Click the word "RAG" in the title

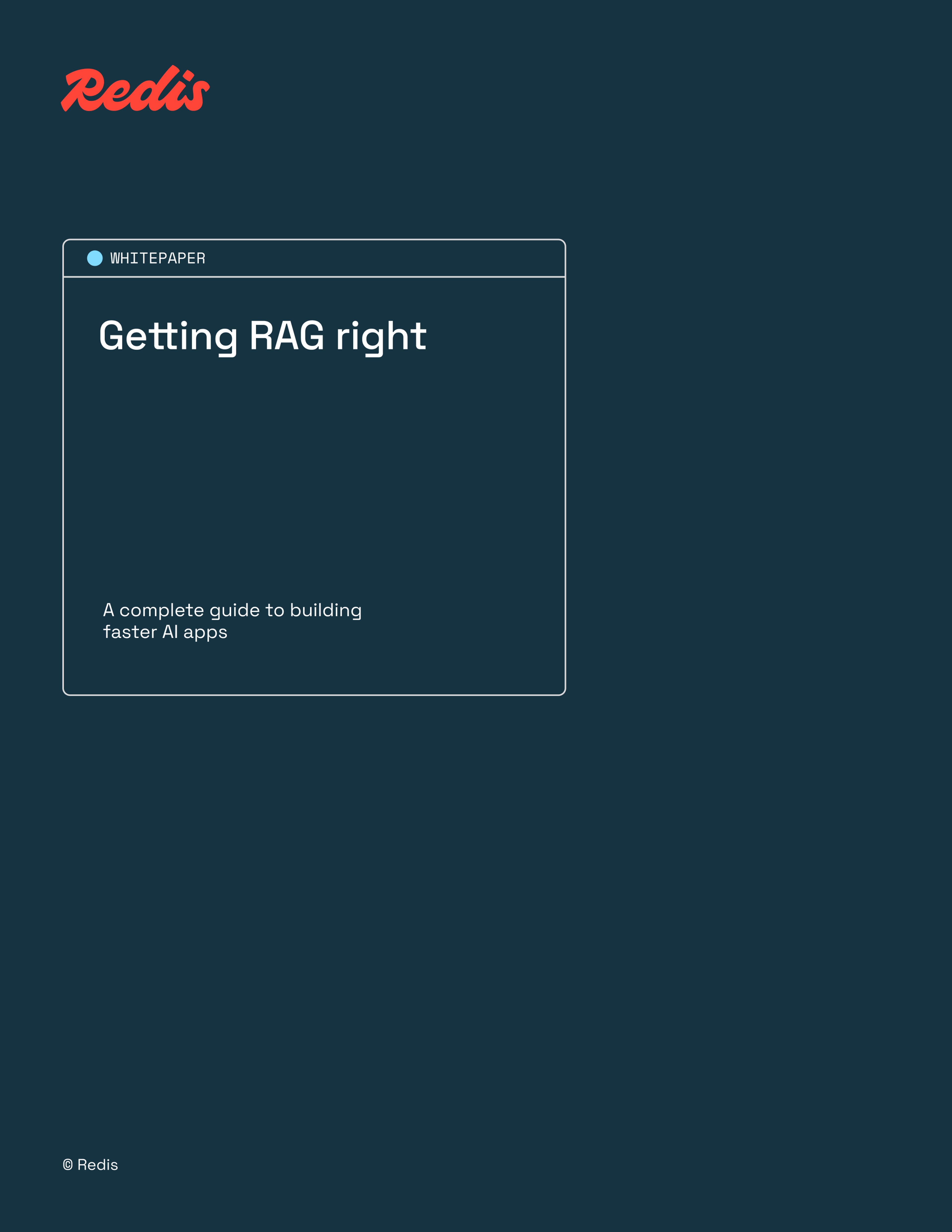[287, 336]
